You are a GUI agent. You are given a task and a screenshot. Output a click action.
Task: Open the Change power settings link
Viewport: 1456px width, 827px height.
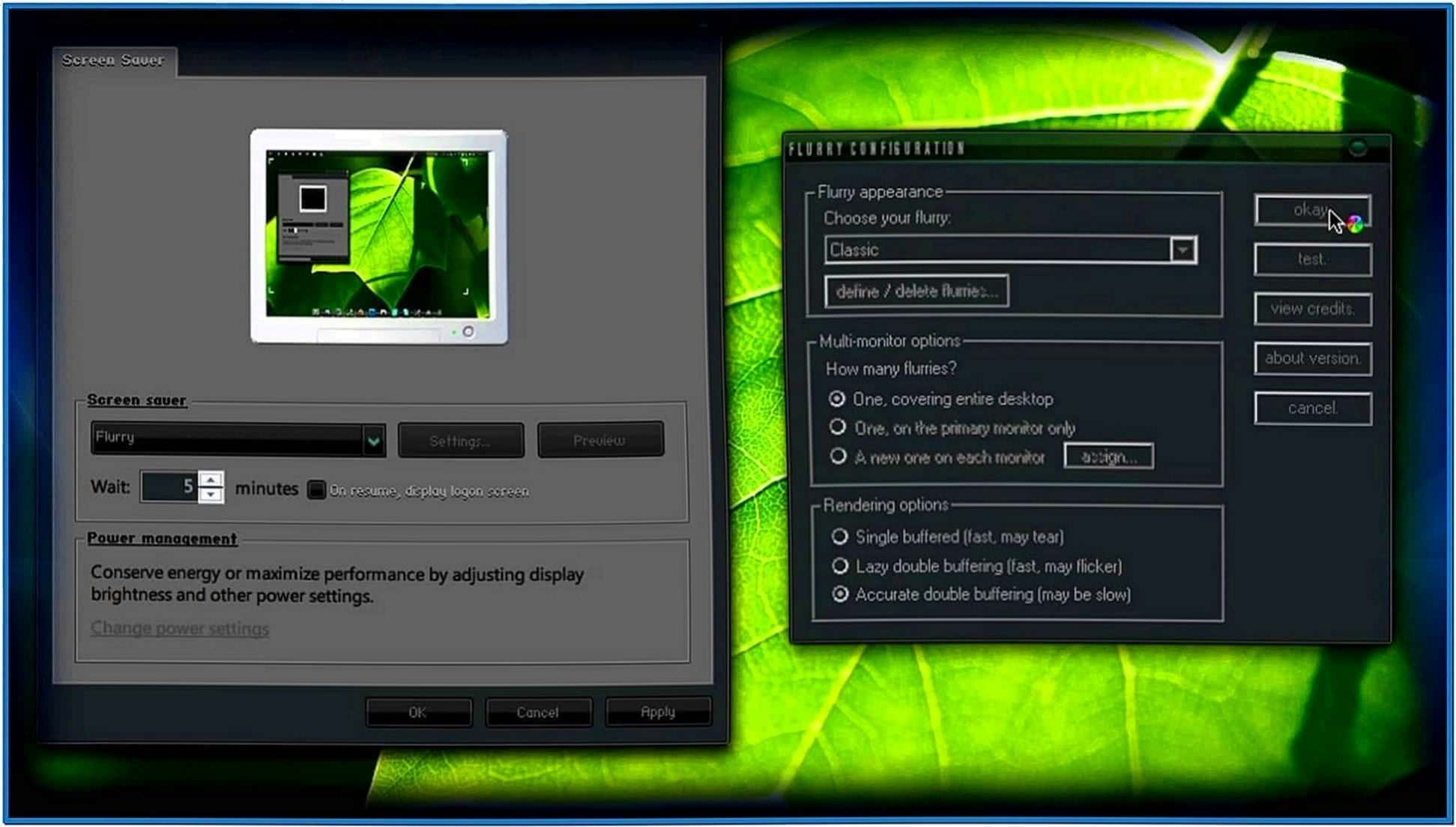180,628
